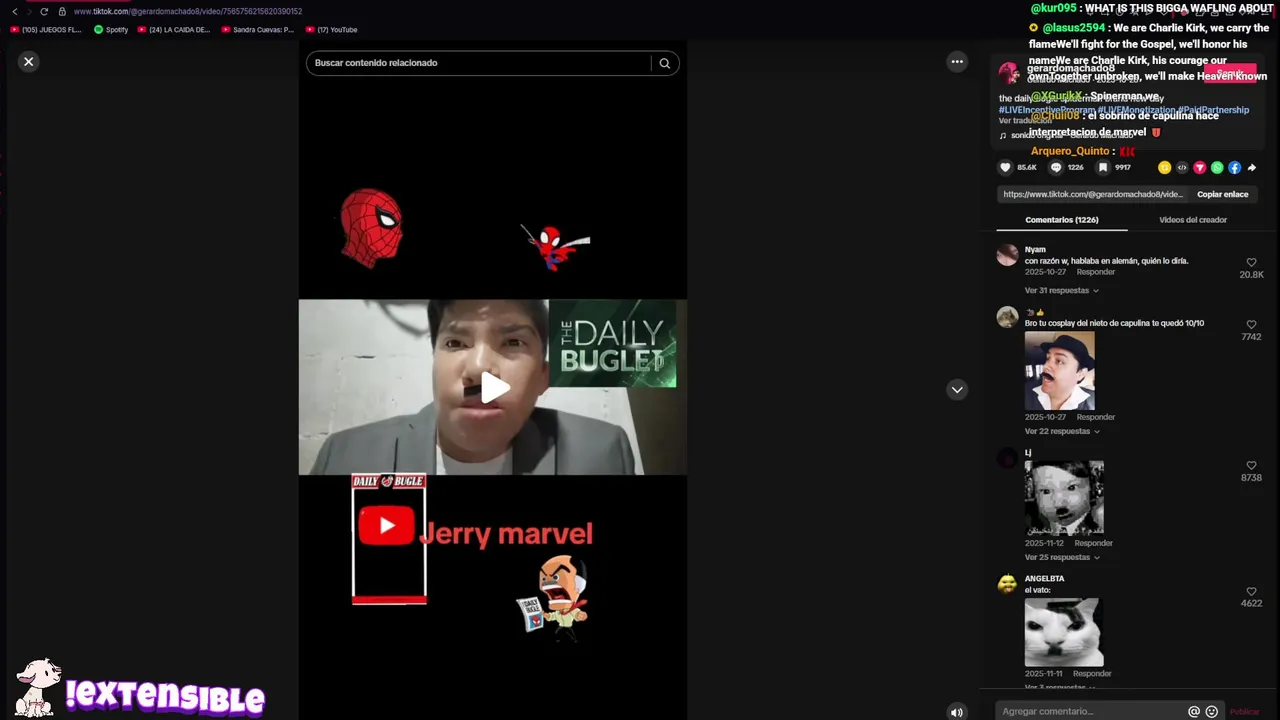This screenshot has width=1280, height=720.
Task: Follow the creator with the Seguir button
Action: pyautogui.click(x=1230, y=73)
